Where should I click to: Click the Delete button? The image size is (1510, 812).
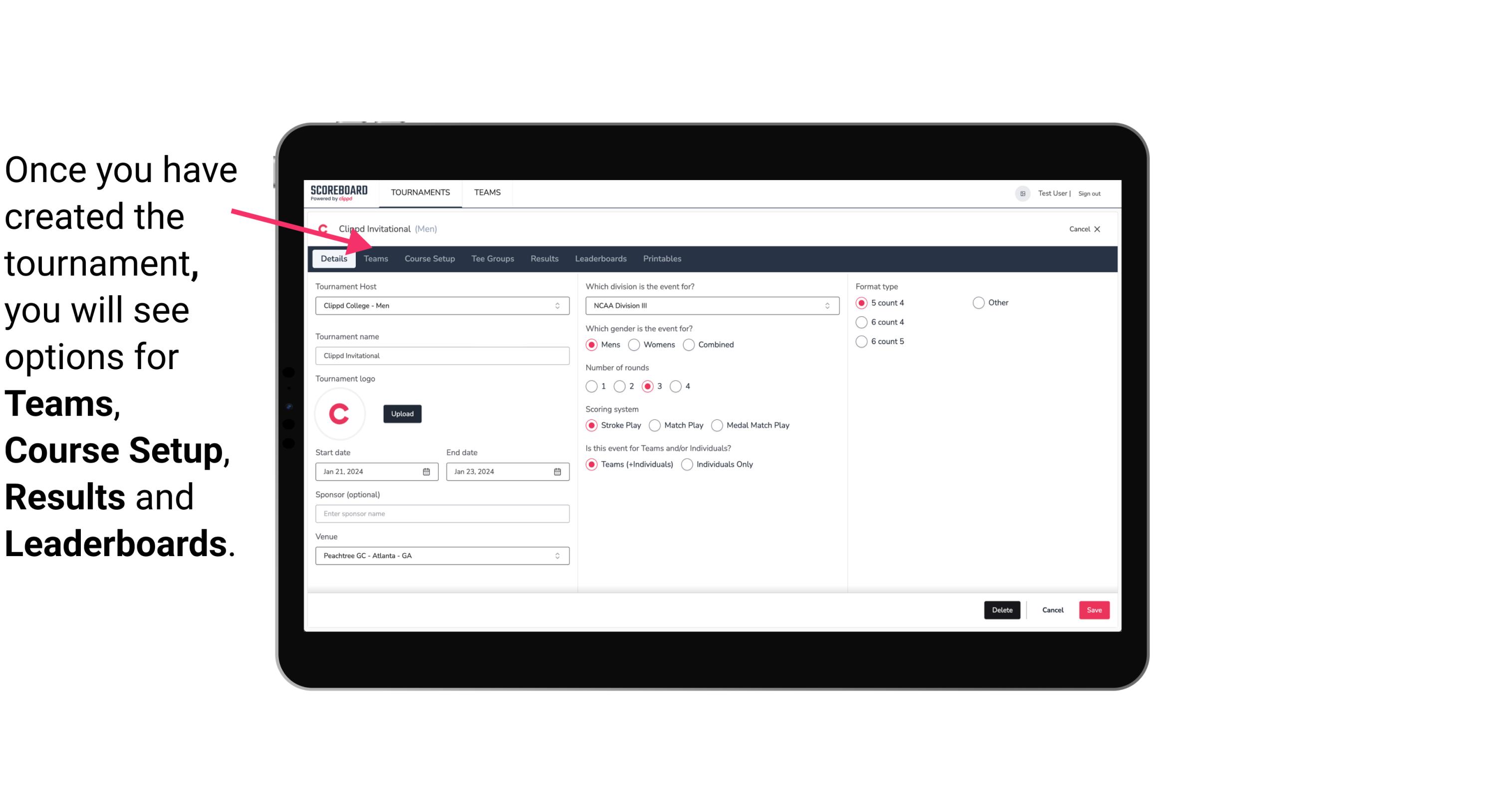click(1001, 610)
